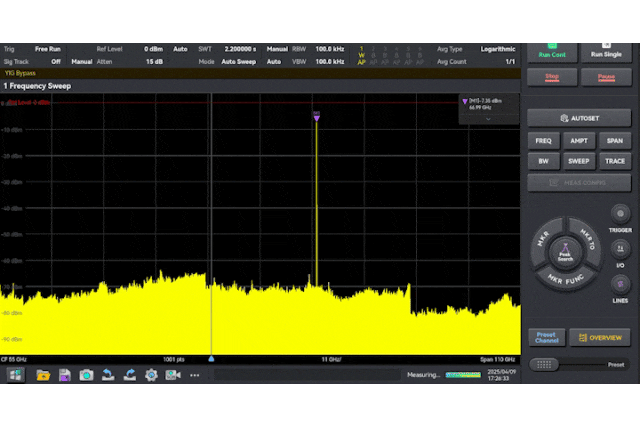
Task: Click the blue frequency pointer below the graph
Action: [x=211, y=358]
